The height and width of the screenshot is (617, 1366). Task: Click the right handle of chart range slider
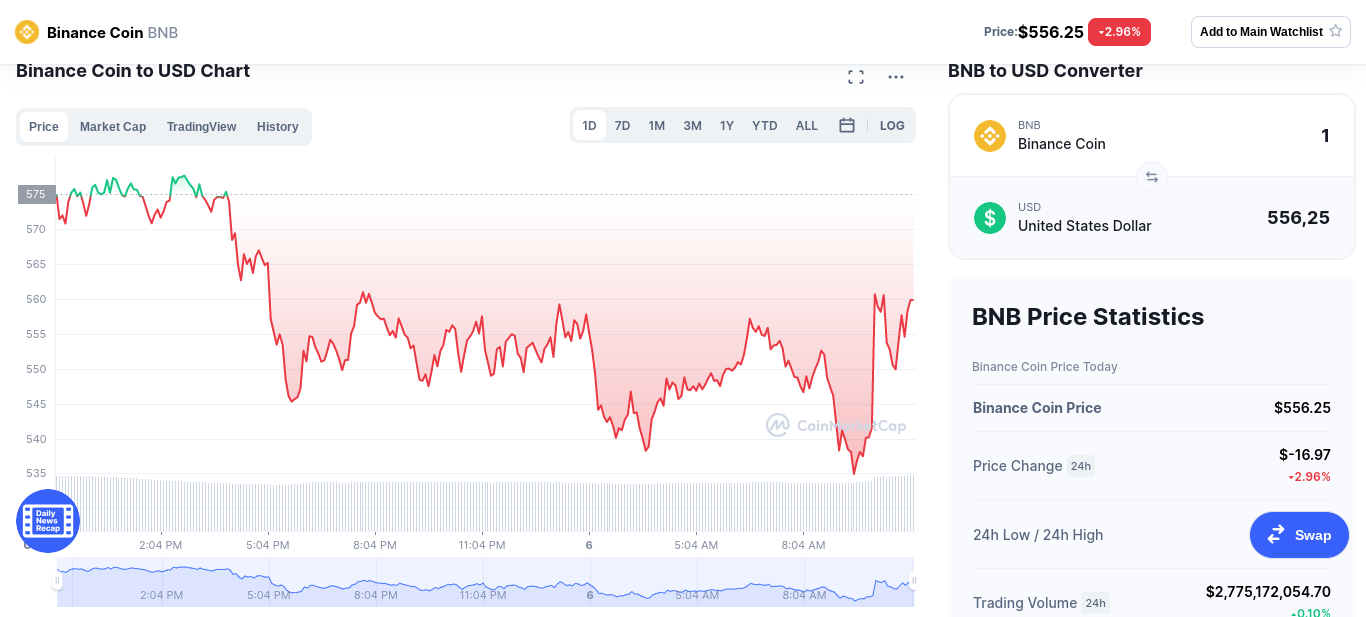coord(913,580)
